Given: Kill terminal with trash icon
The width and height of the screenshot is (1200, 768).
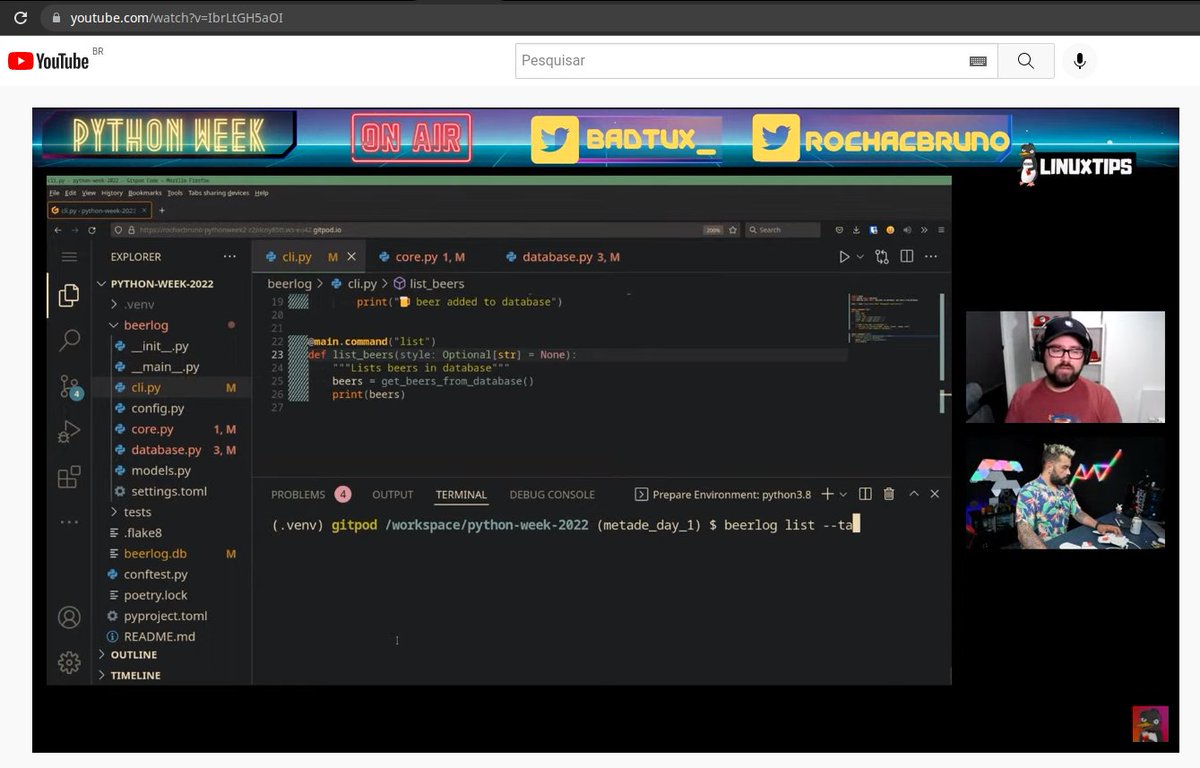Looking at the screenshot, I should click(x=889, y=494).
